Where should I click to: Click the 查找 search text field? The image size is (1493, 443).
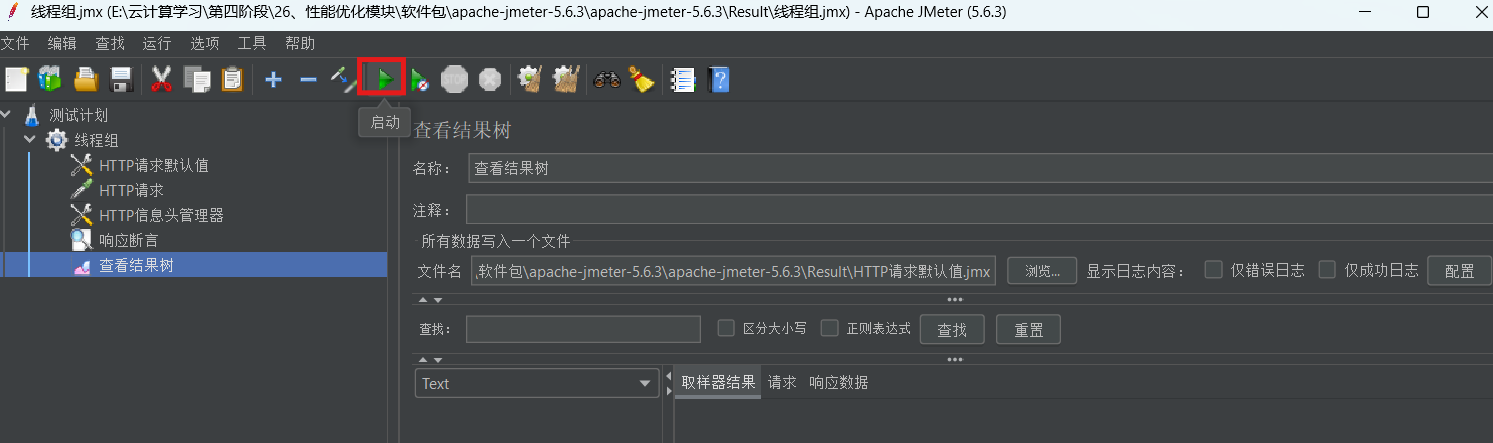click(583, 329)
